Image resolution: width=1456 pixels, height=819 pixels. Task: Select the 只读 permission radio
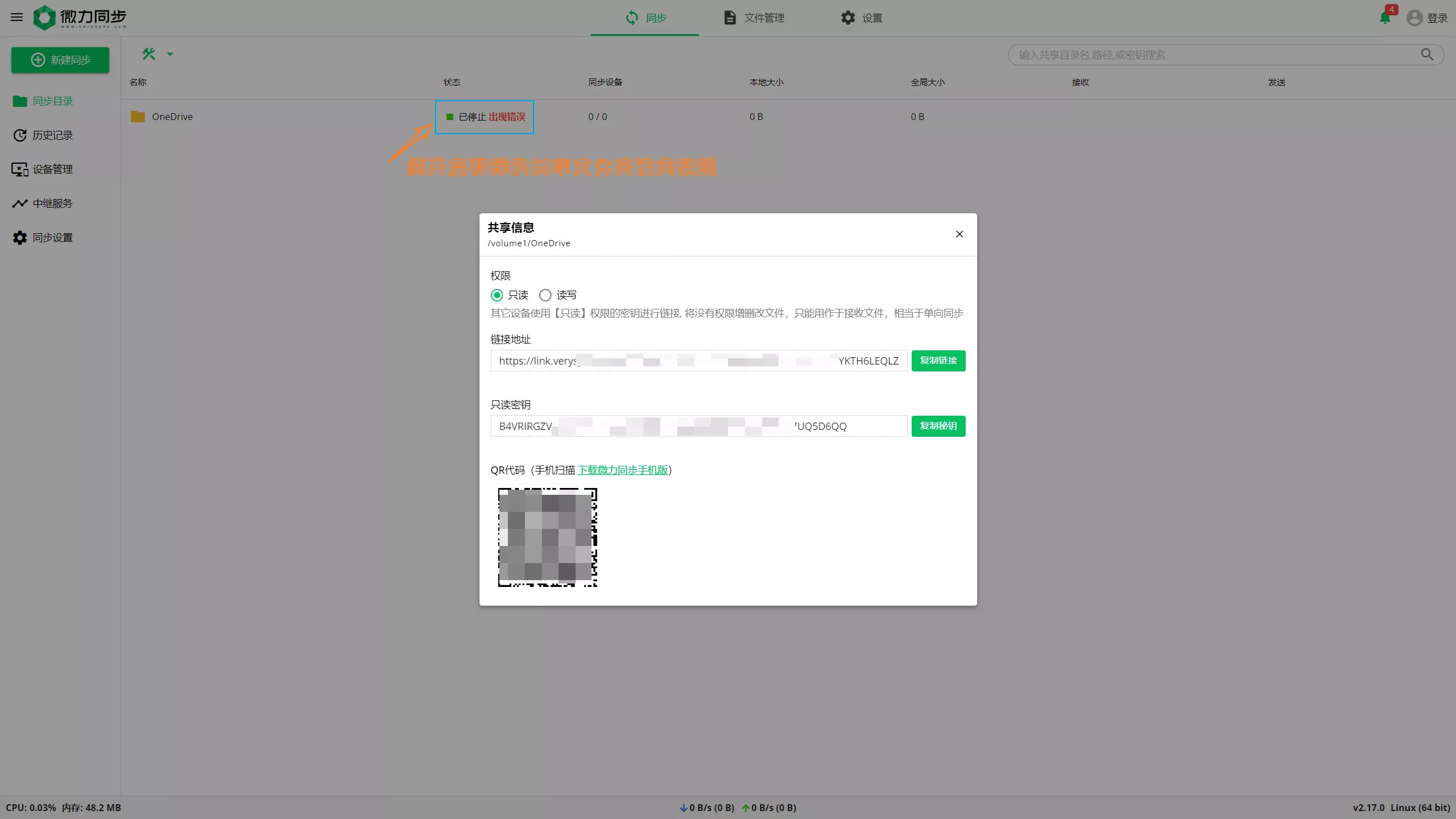497,295
